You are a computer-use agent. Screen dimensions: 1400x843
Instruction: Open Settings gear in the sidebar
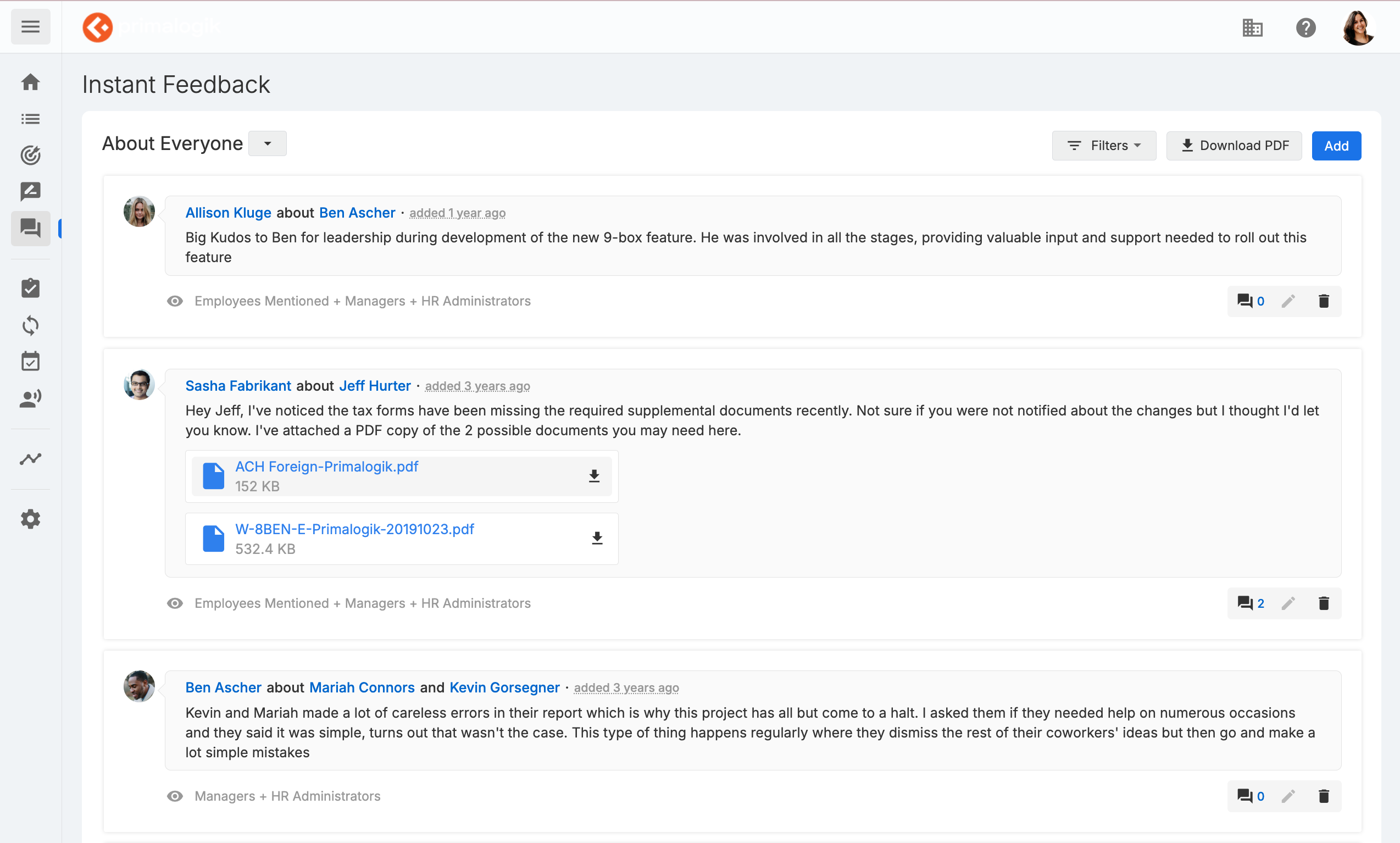30,519
